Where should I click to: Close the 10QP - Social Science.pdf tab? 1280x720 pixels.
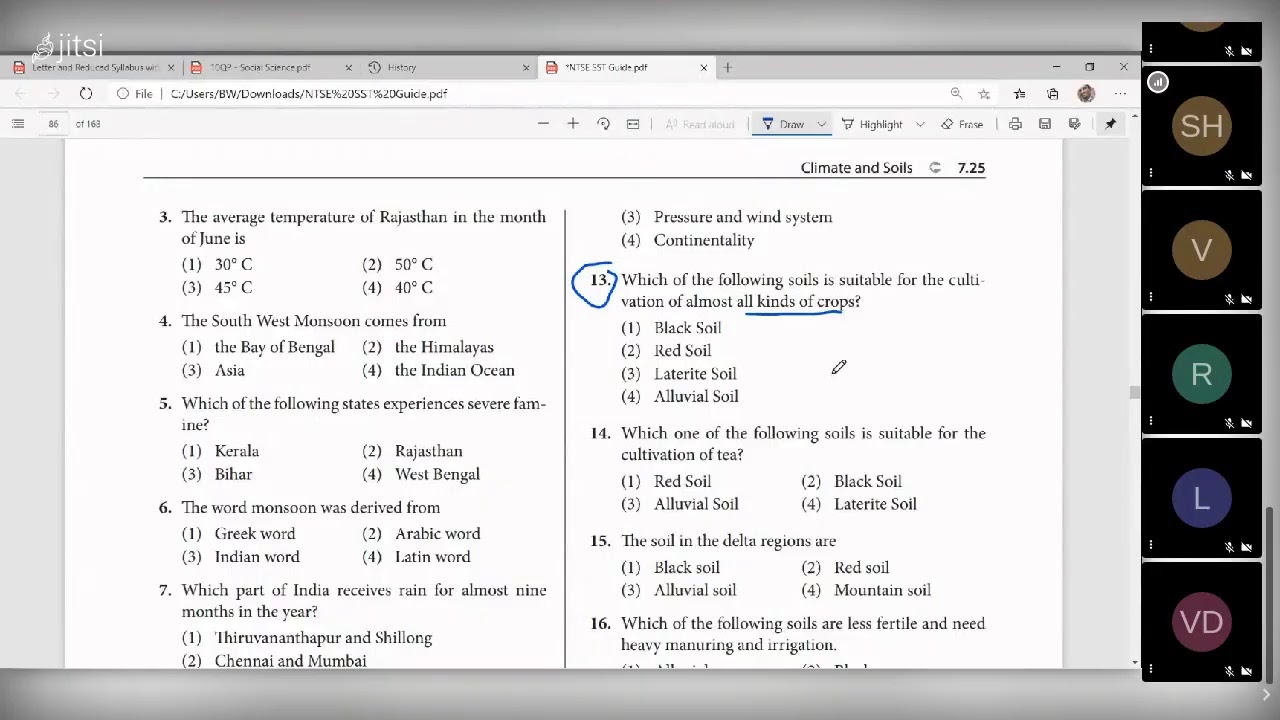click(349, 68)
